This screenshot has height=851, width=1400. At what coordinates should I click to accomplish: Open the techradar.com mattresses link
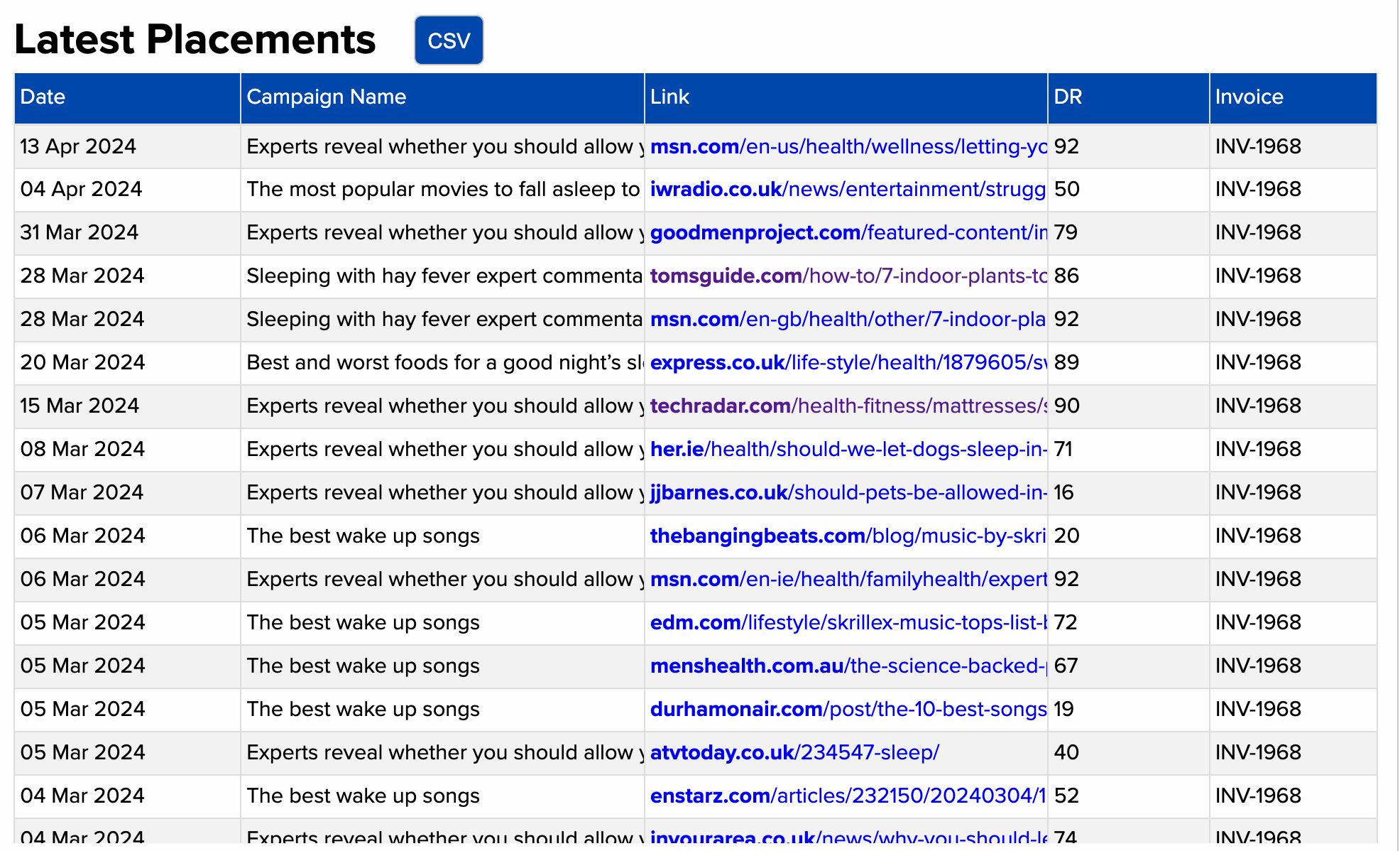pyautogui.click(x=848, y=406)
